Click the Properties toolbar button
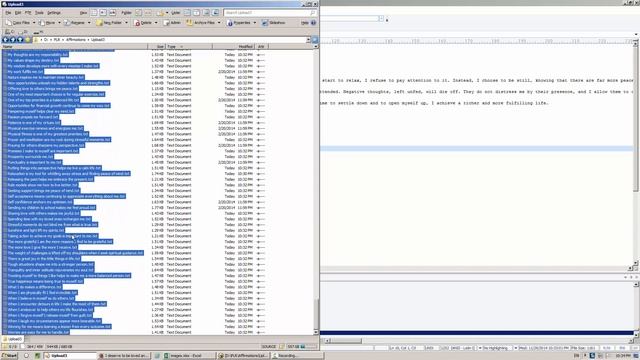Image resolution: width=640 pixels, height=360 pixels. point(239,23)
